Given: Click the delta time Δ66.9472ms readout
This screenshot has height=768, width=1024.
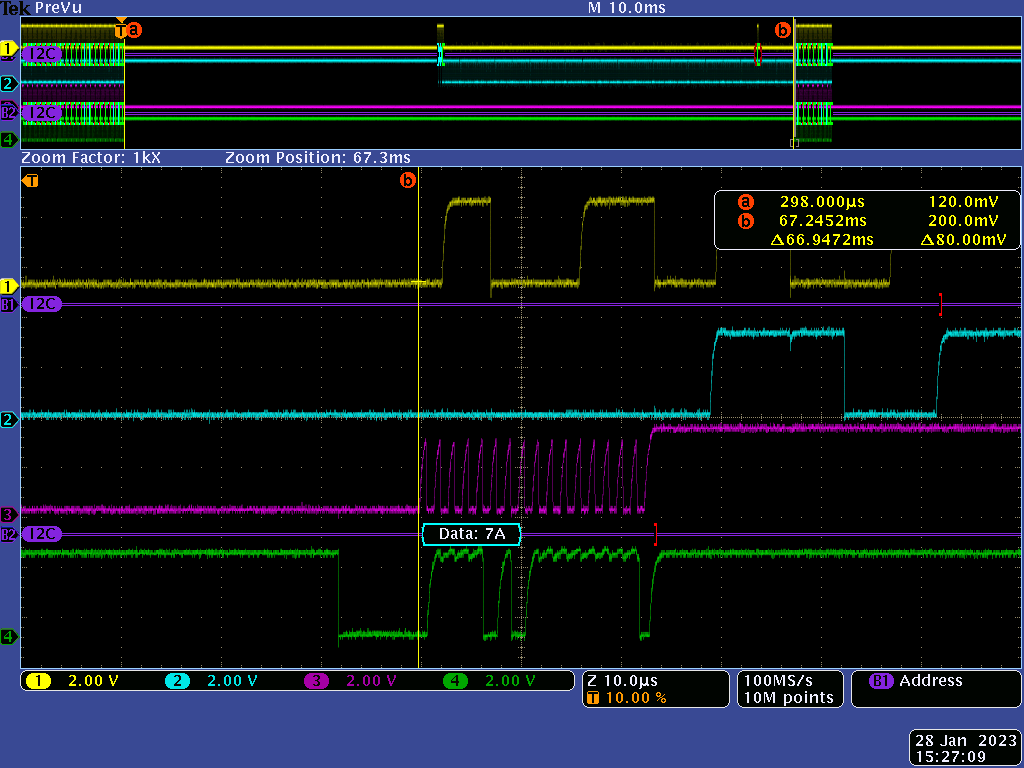Looking at the screenshot, I should pos(822,240).
